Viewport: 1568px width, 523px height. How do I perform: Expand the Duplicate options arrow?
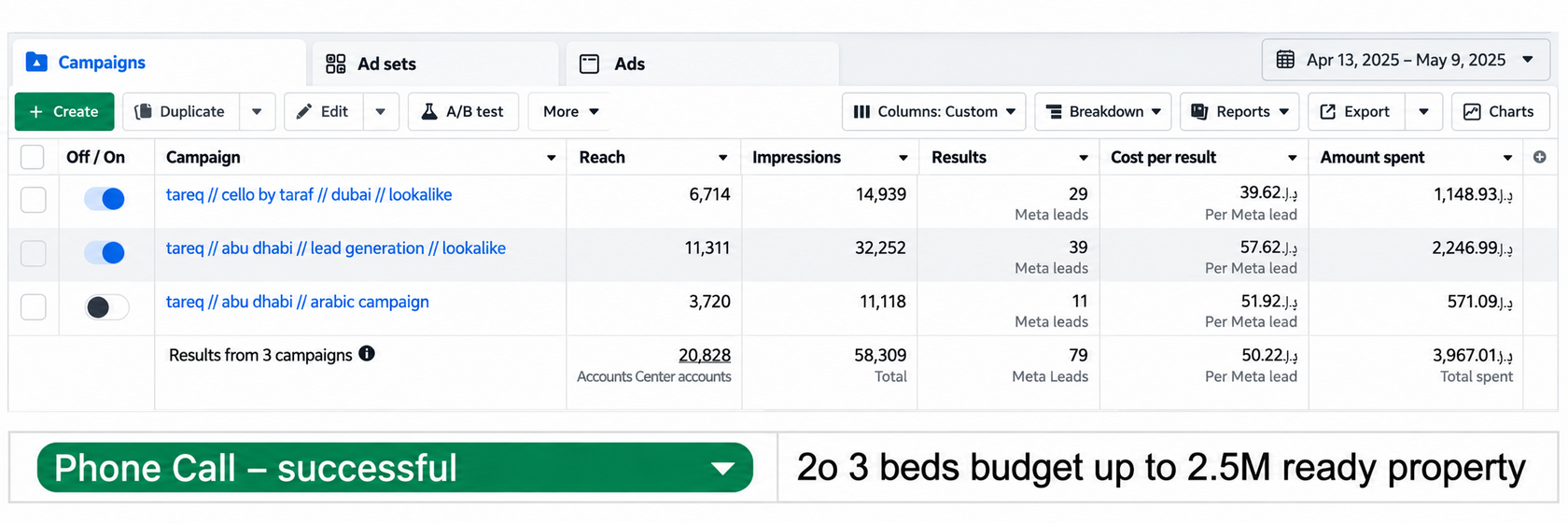coord(257,111)
